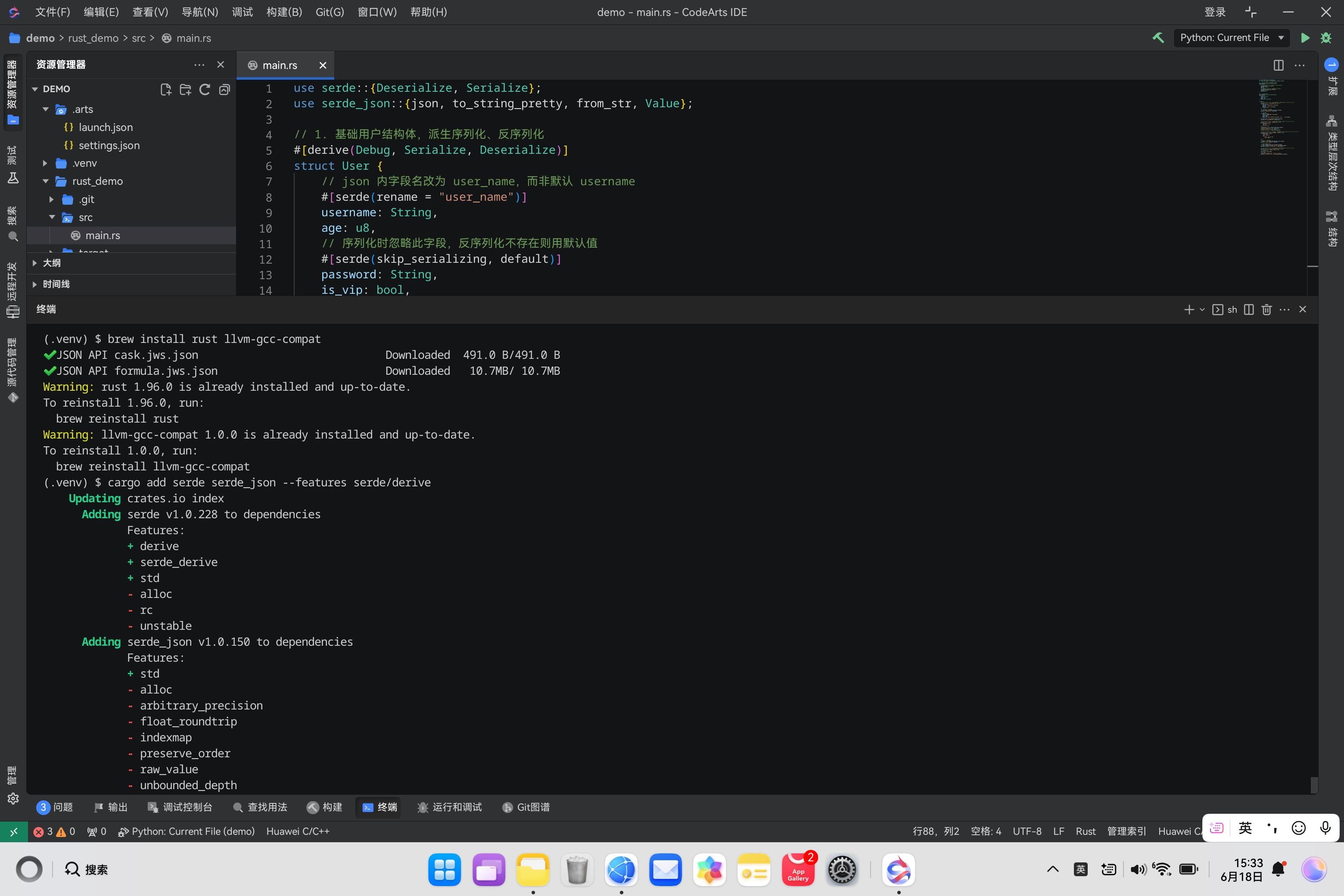
Task: Open the Test view in activity bar
Action: pos(12,165)
